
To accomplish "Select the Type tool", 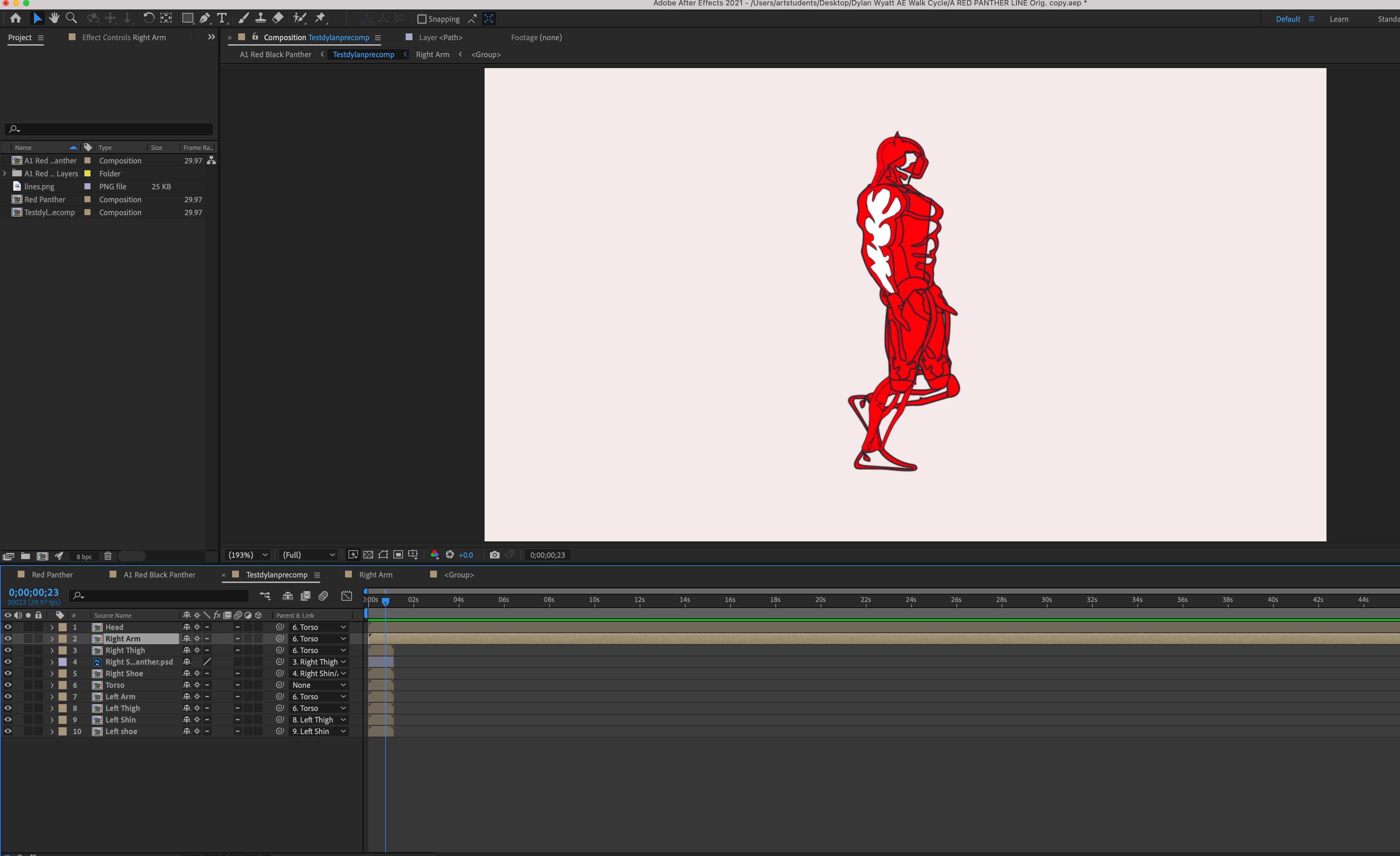I will [x=222, y=18].
